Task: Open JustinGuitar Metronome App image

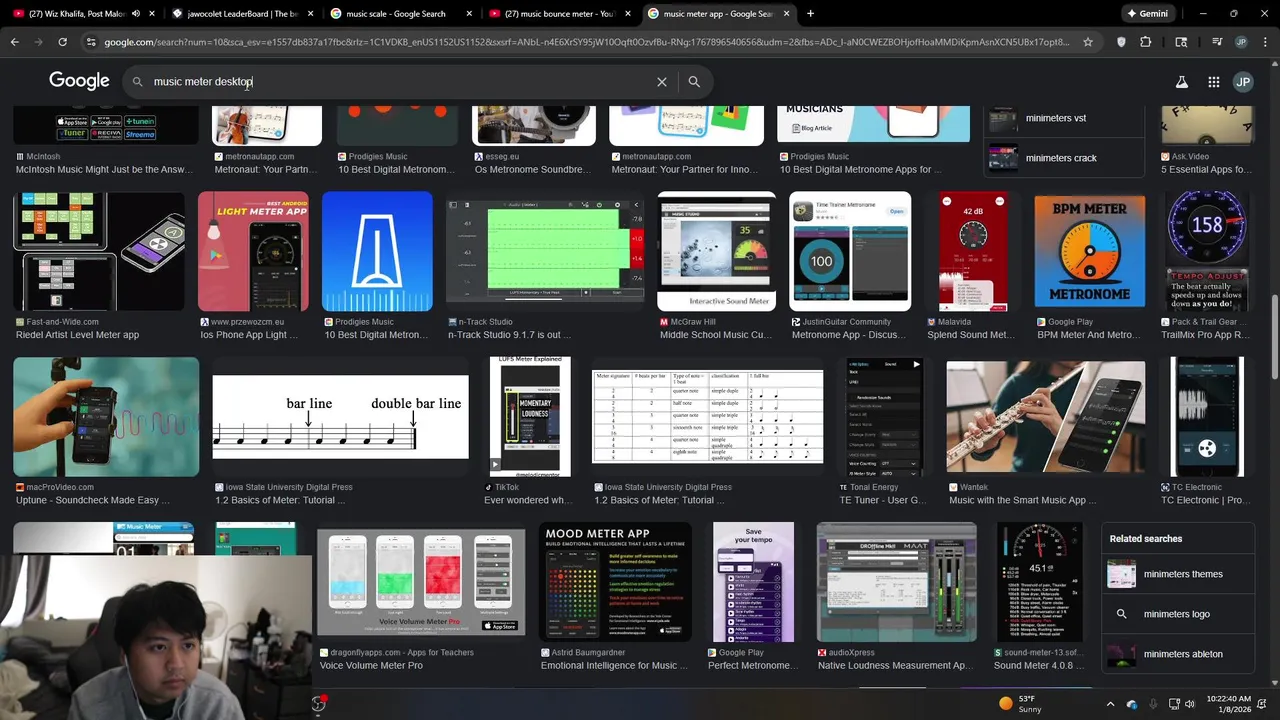Action: (850, 251)
